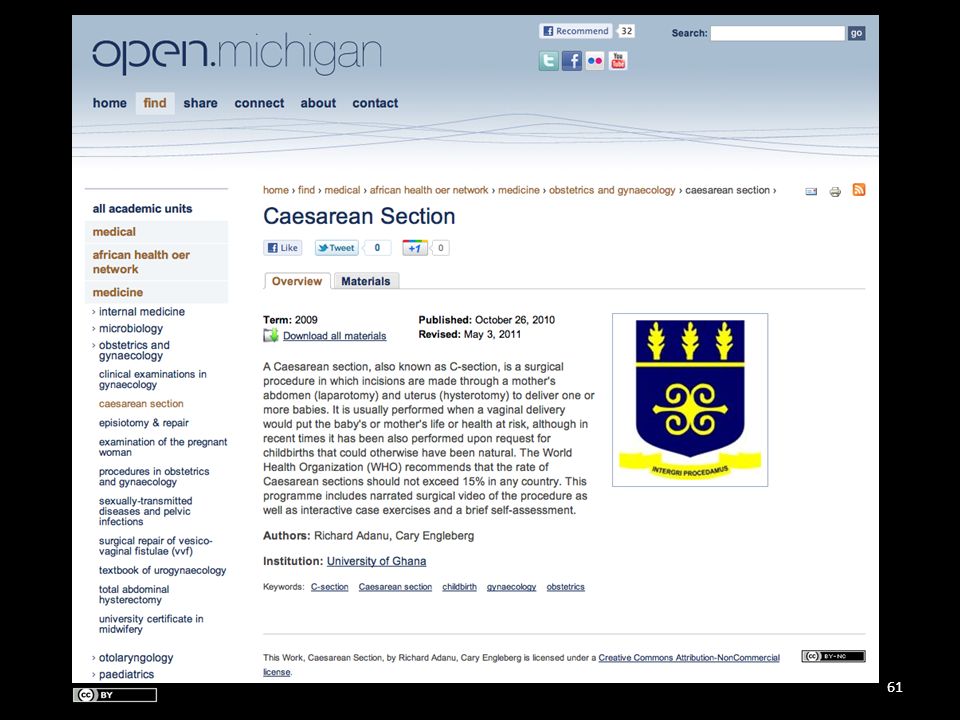Click the Tweet button
The image size is (960, 720).
(x=336, y=247)
